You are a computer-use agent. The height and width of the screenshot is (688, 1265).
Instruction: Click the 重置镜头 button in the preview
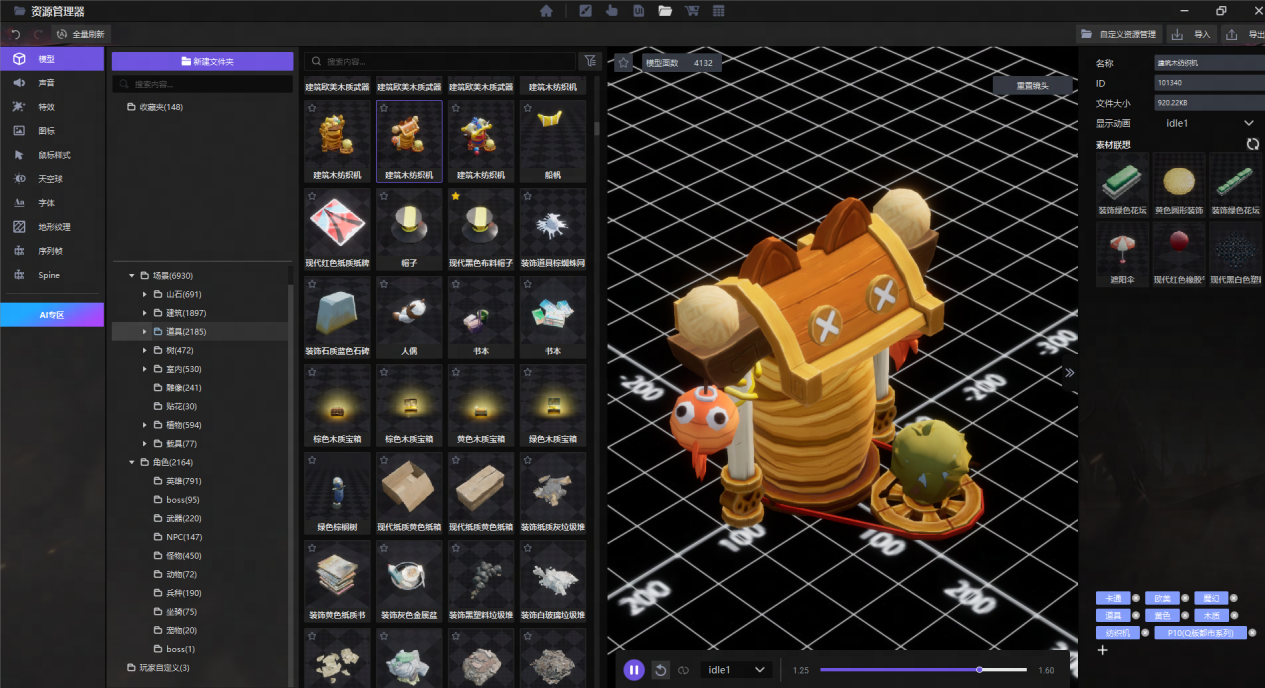[x=1032, y=85]
